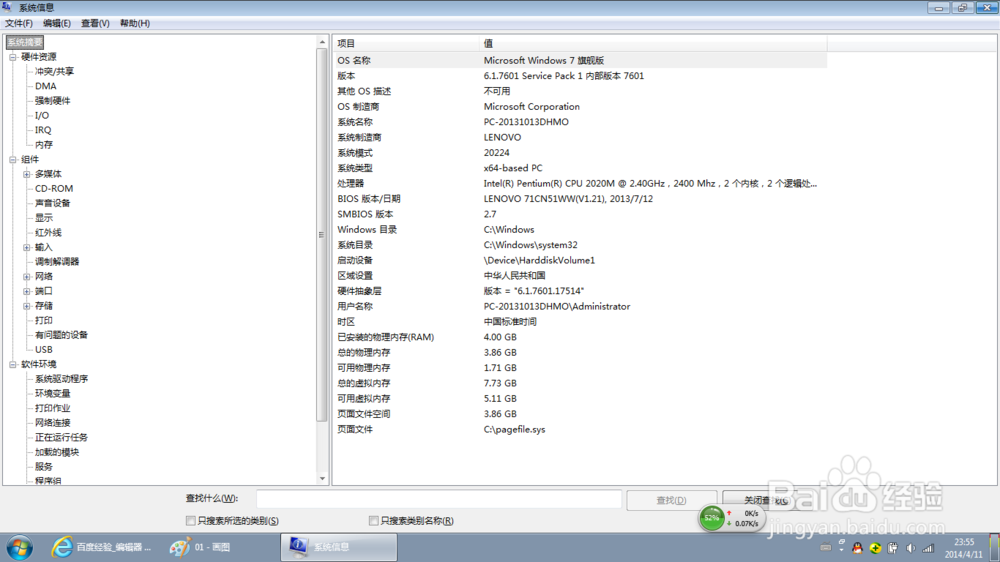Focus the 查找什么 search input field

439,499
